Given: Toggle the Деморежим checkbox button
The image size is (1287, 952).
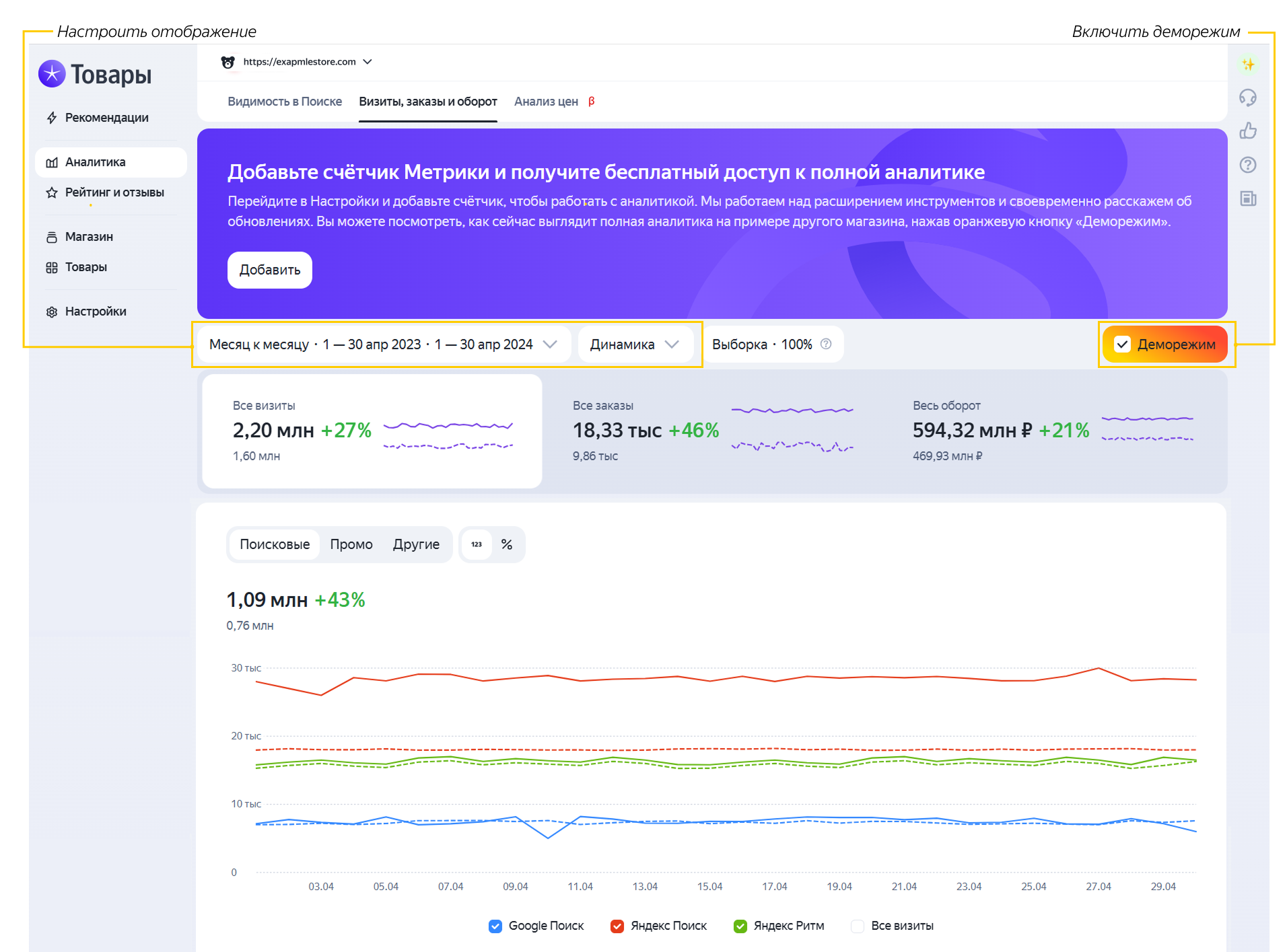Looking at the screenshot, I should click(1164, 344).
